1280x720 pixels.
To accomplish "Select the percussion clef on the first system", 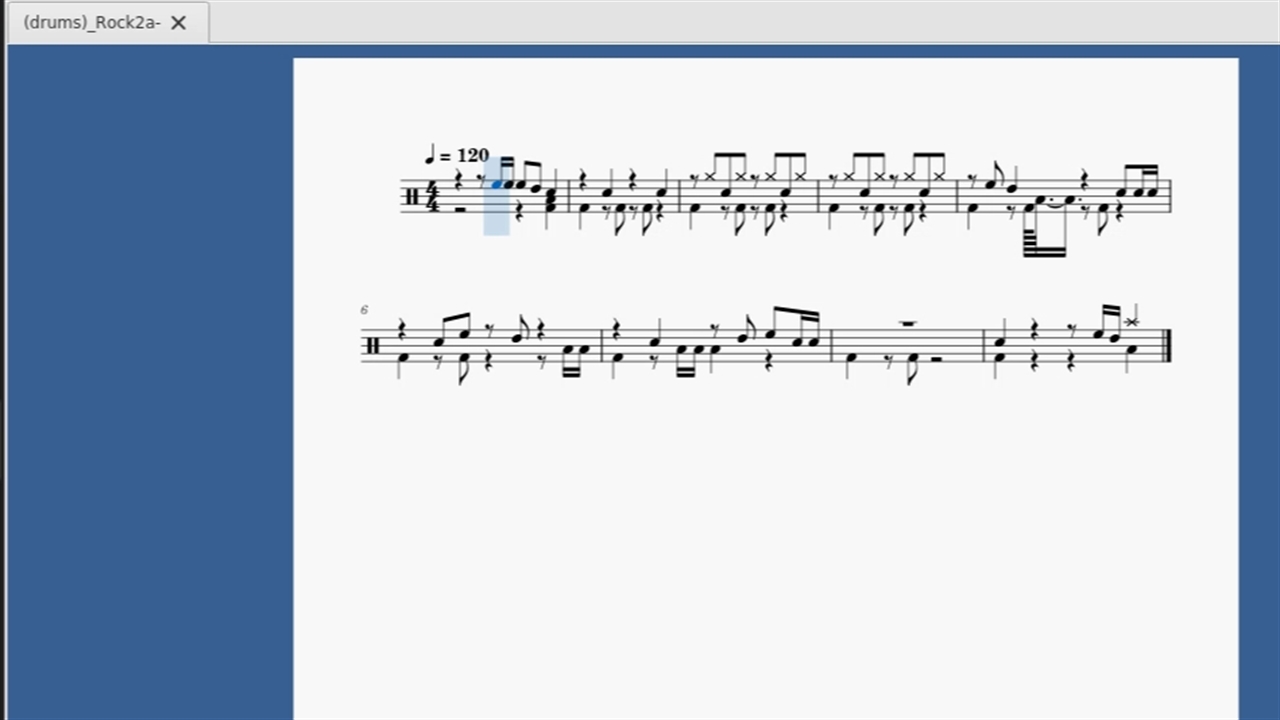I will point(412,197).
